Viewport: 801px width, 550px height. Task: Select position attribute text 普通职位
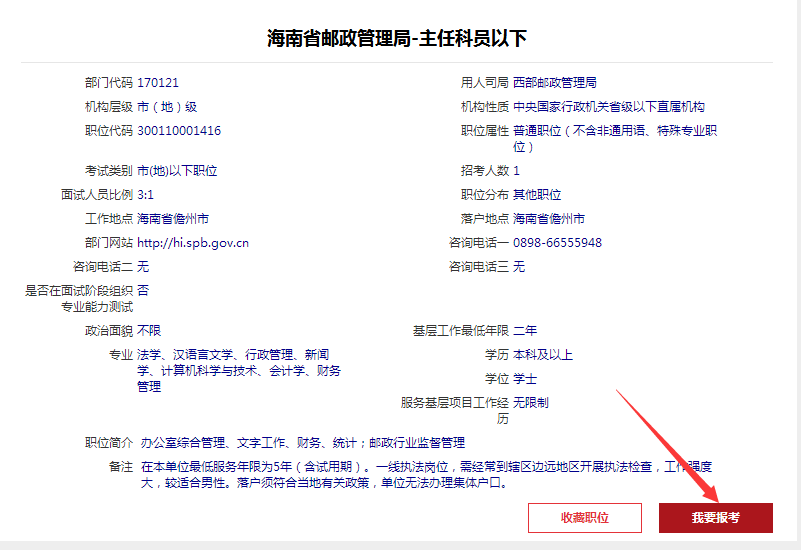click(537, 131)
